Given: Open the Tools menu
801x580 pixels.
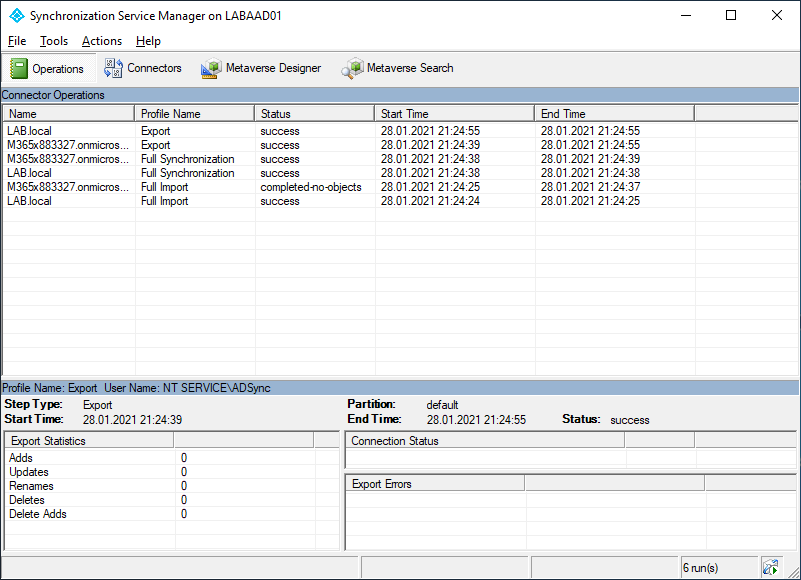Looking at the screenshot, I should (54, 41).
